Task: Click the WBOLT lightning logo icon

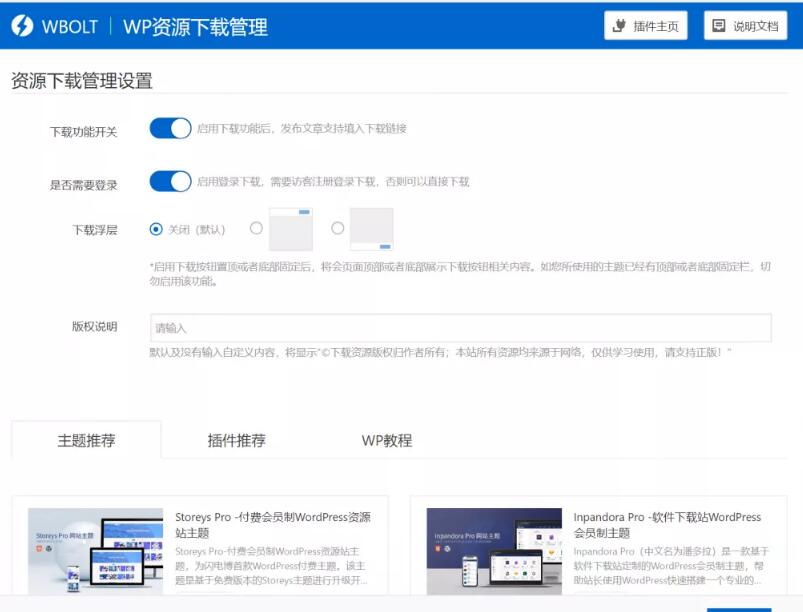Action: [22, 26]
